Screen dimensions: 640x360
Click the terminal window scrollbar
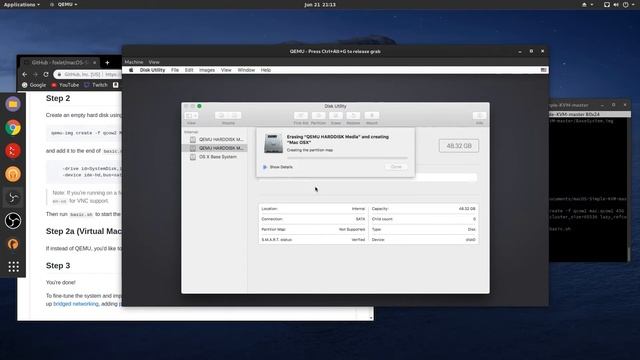point(629,253)
